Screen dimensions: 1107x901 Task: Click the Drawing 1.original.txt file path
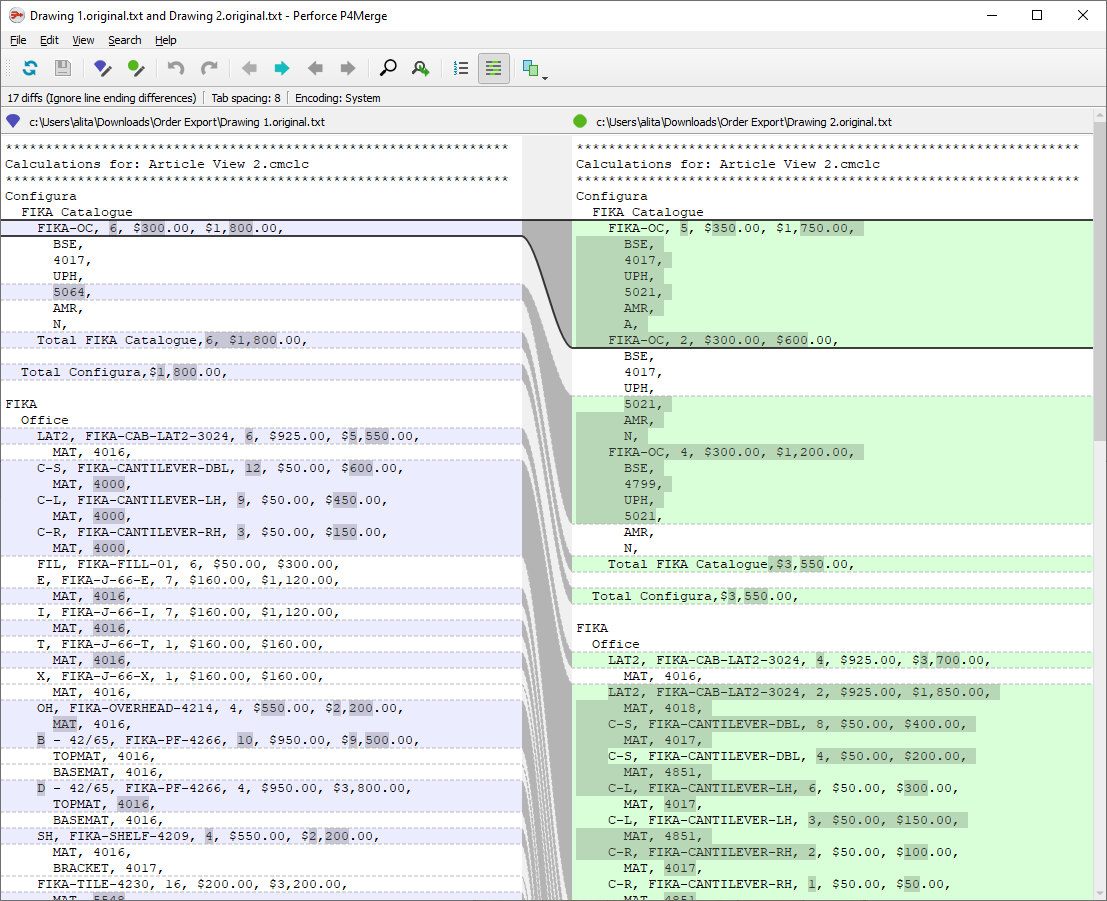177,122
